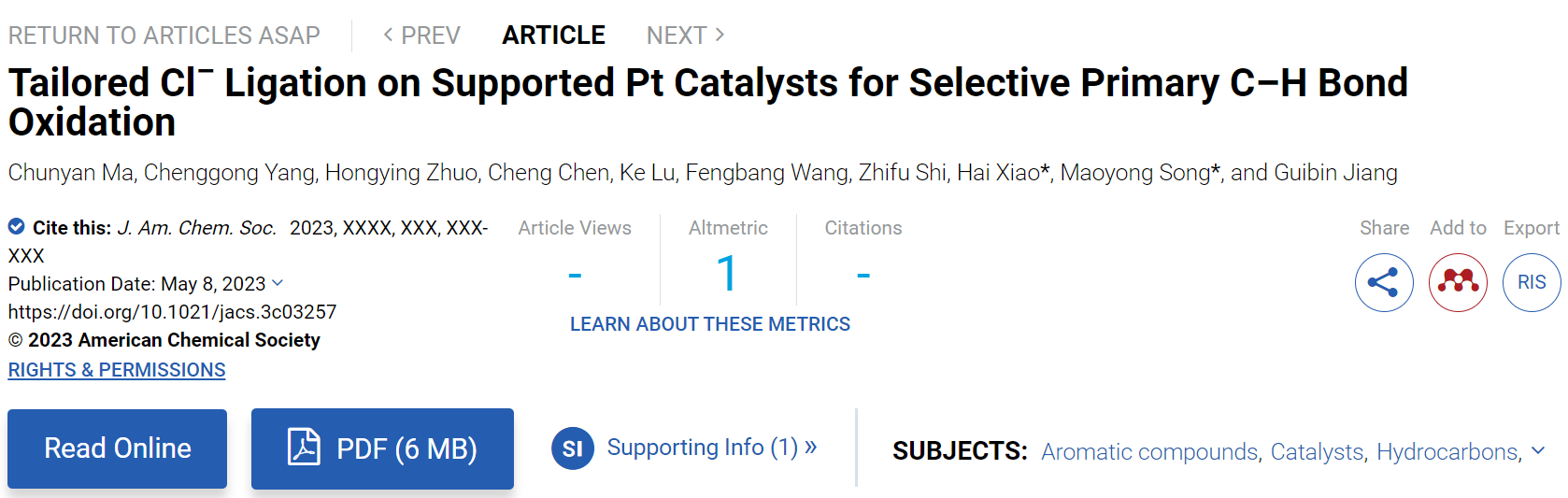
Task: Select RETURN TO ARTICLES ASAP
Action: point(164,36)
